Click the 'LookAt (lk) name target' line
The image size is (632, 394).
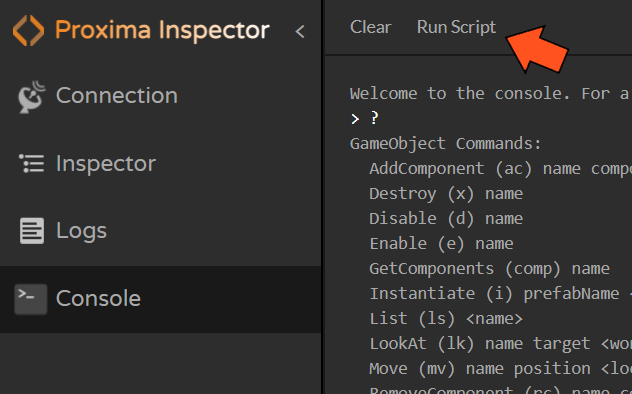501,343
